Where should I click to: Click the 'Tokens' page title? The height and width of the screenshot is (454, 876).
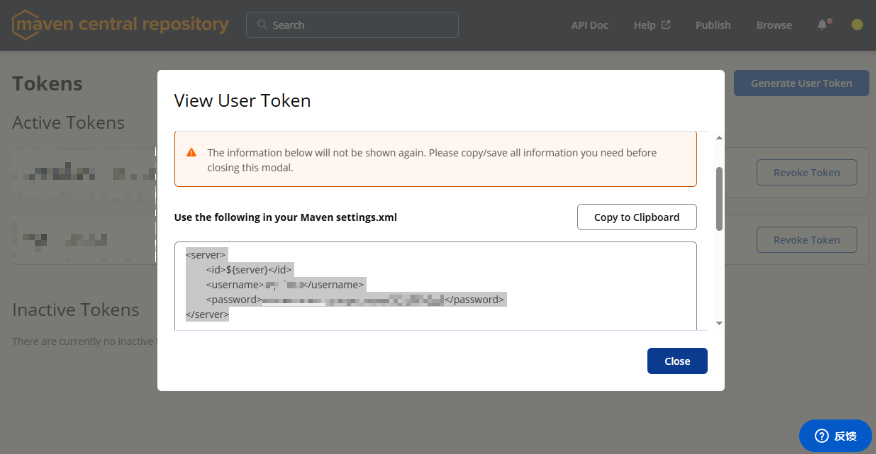(47, 84)
